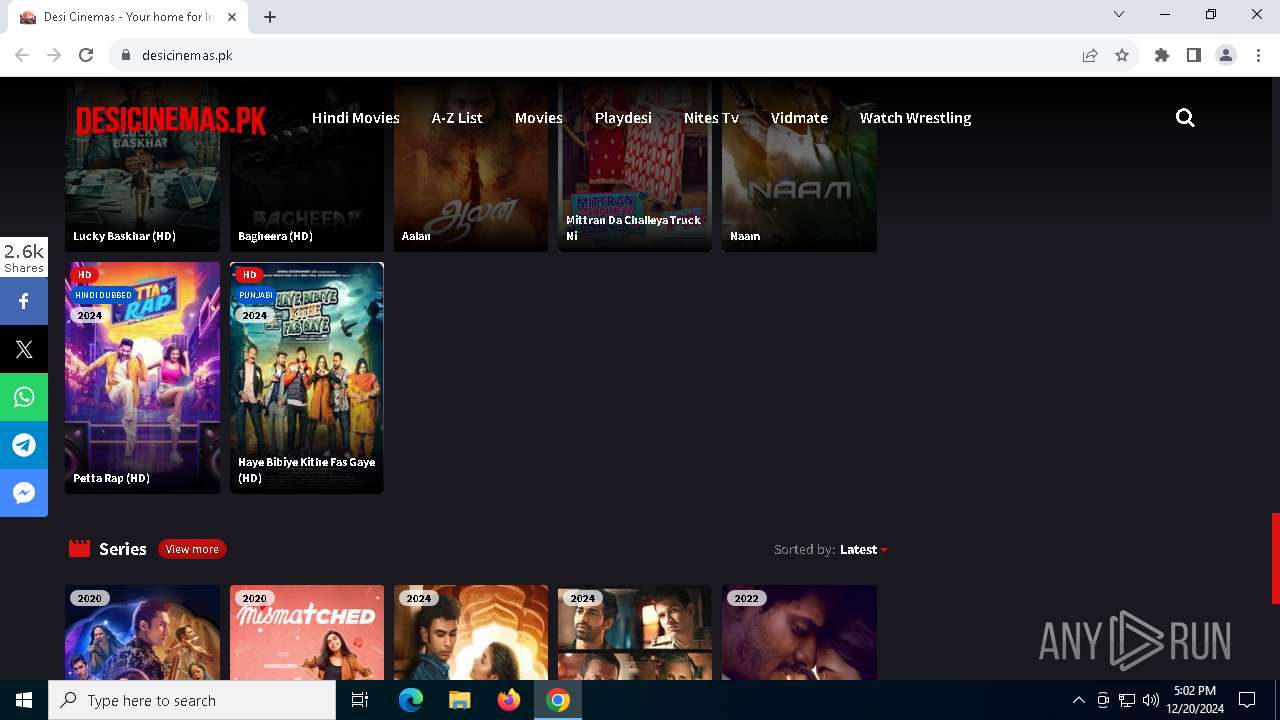Open the A-Z List menu item
1280x720 pixels.
(x=457, y=118)
